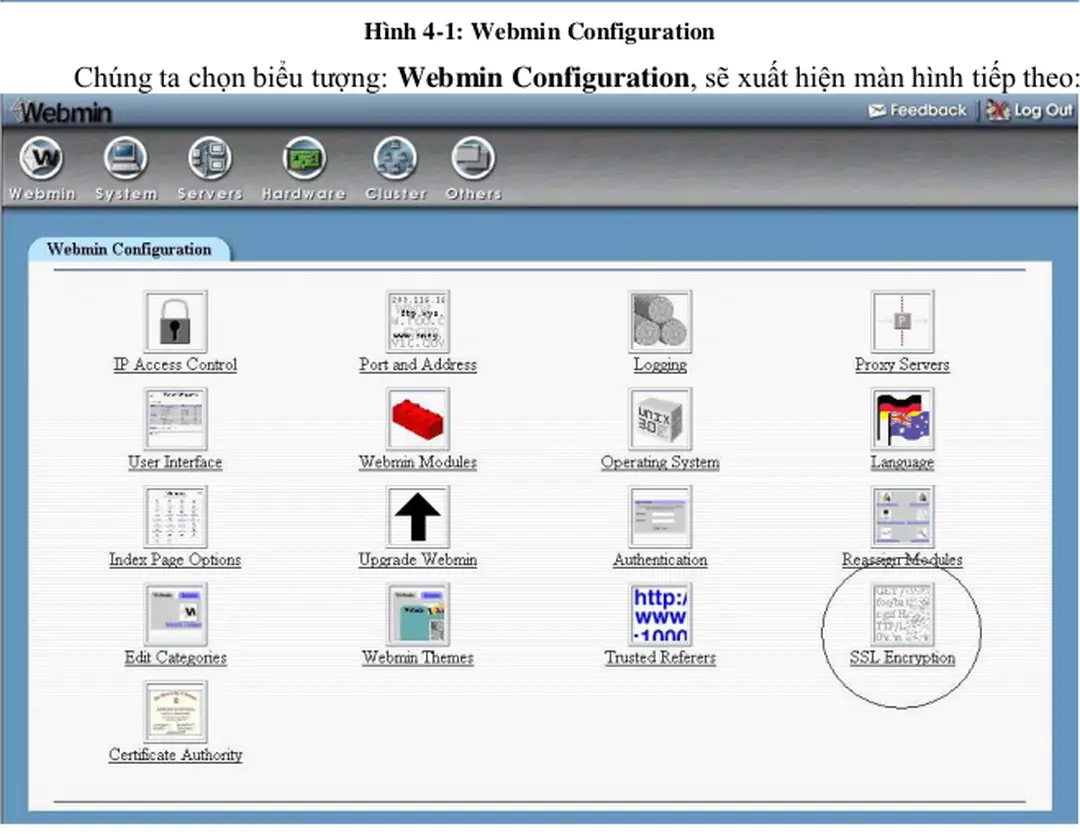Switch to the System category

[126, 168]
